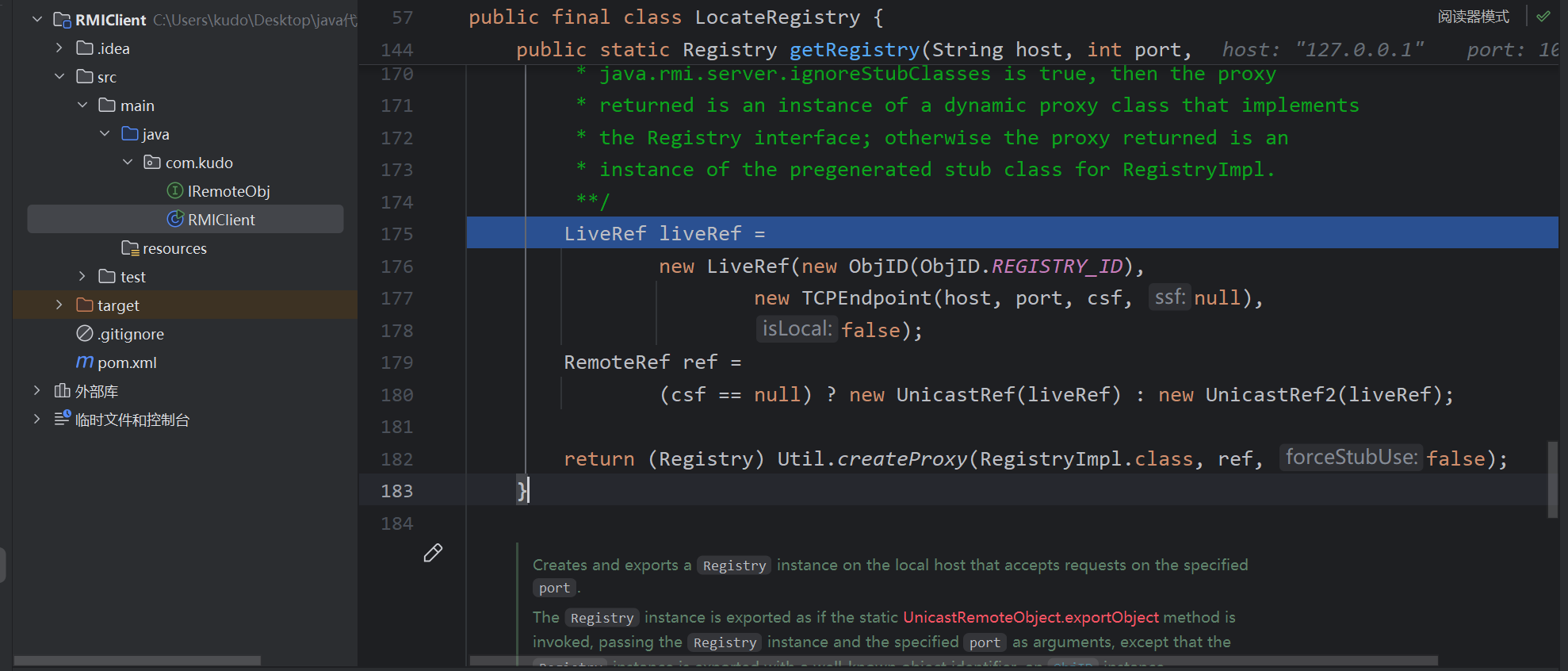Viewport: 1568px width, 671px height.
Task: Collapse the RMIClient project root
Action: 37,20
